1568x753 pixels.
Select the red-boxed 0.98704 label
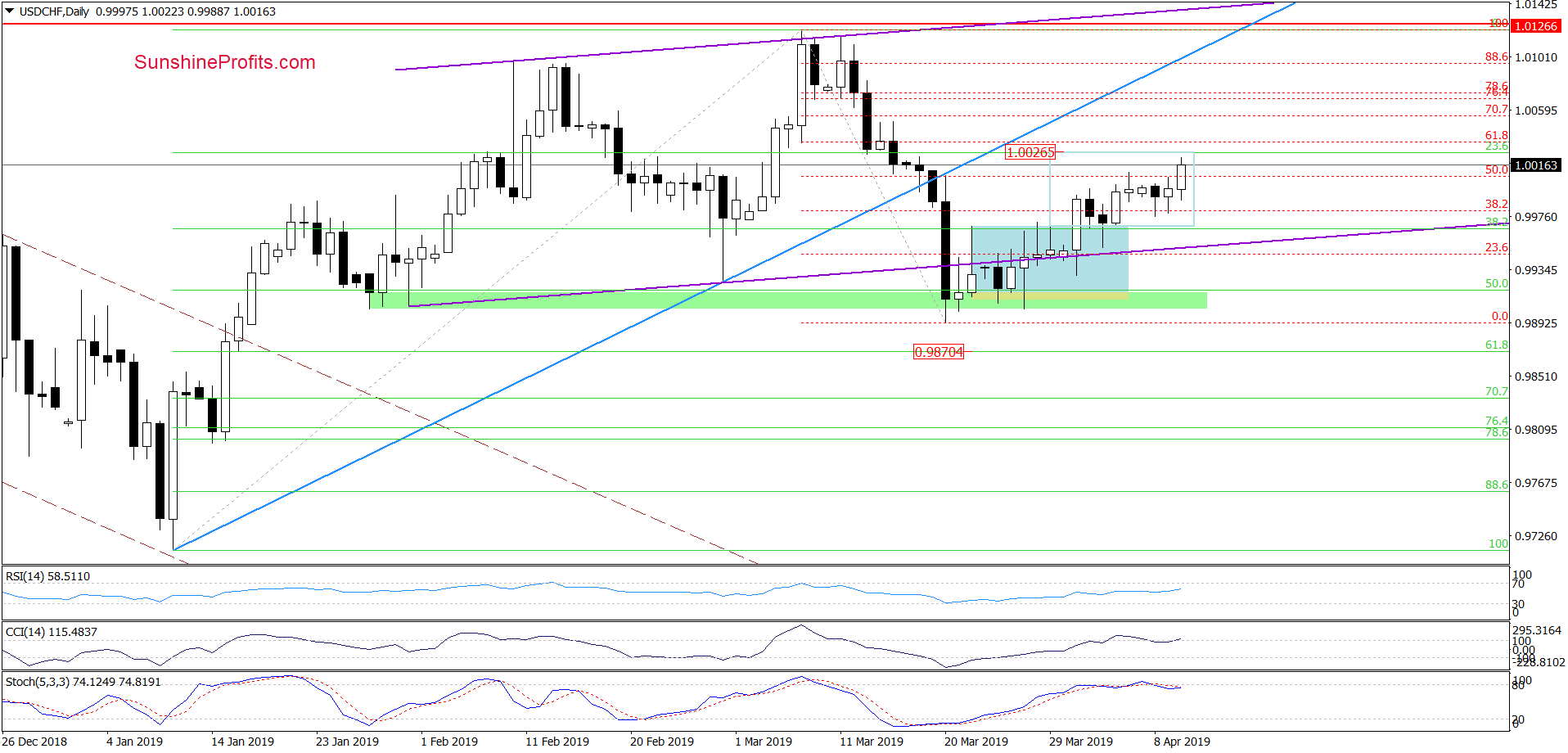point(939,352)
